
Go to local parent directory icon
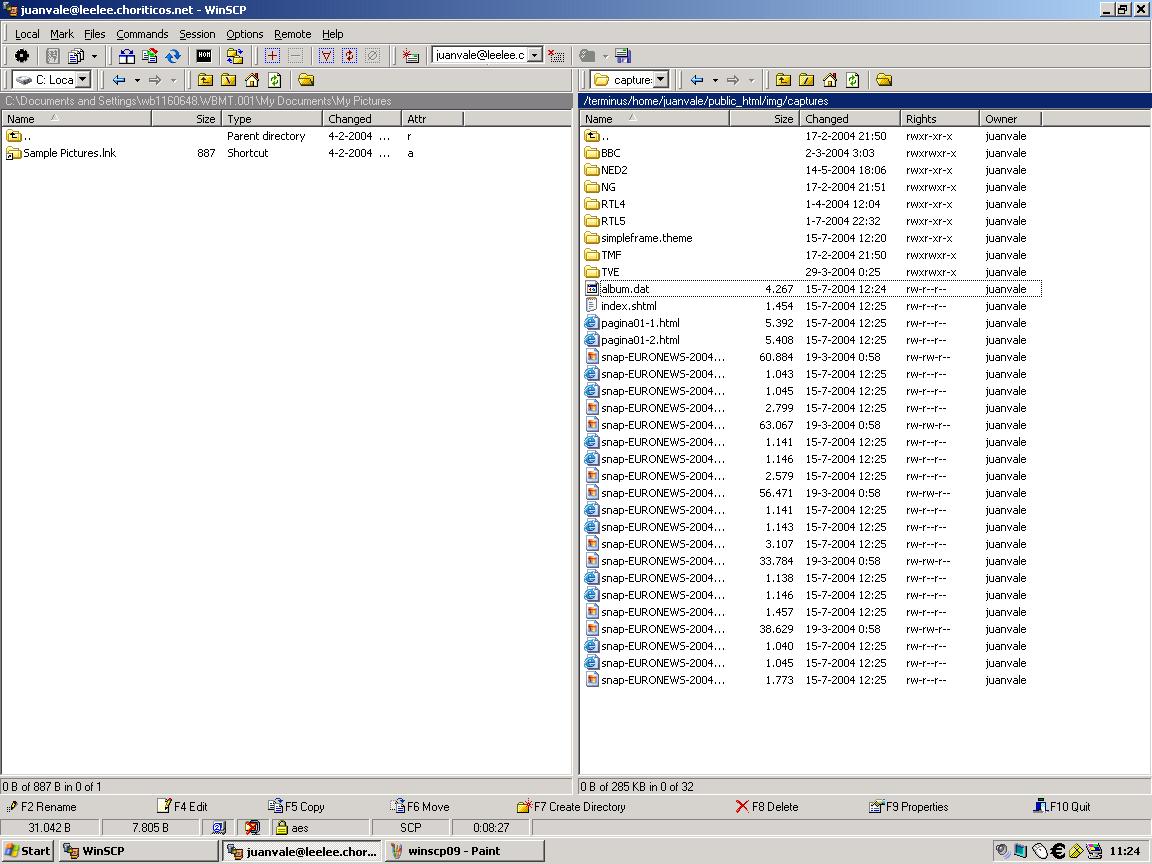pos(206,80)
